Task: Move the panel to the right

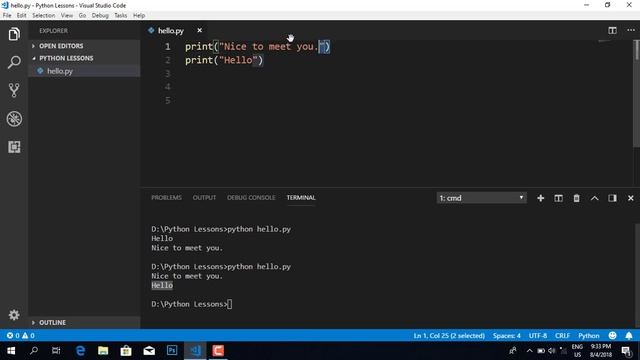Action: pos(612,198)
